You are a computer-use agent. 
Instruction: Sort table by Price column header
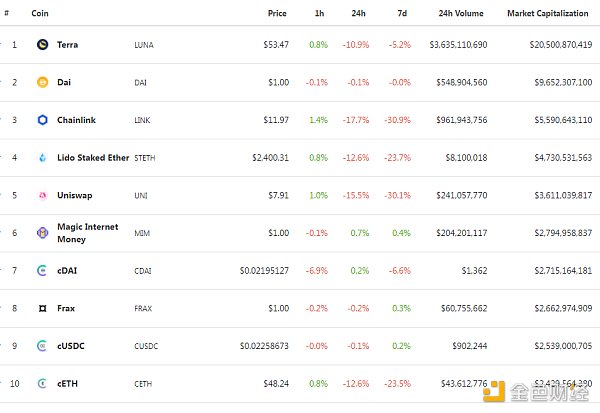(277, 13)
